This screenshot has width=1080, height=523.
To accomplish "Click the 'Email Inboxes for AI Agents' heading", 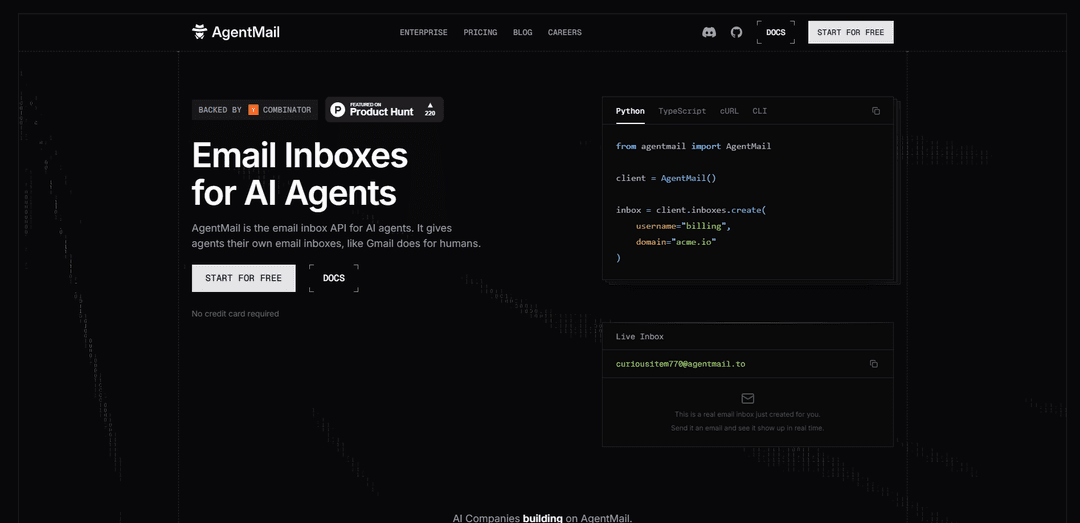I will click(300, 174).
